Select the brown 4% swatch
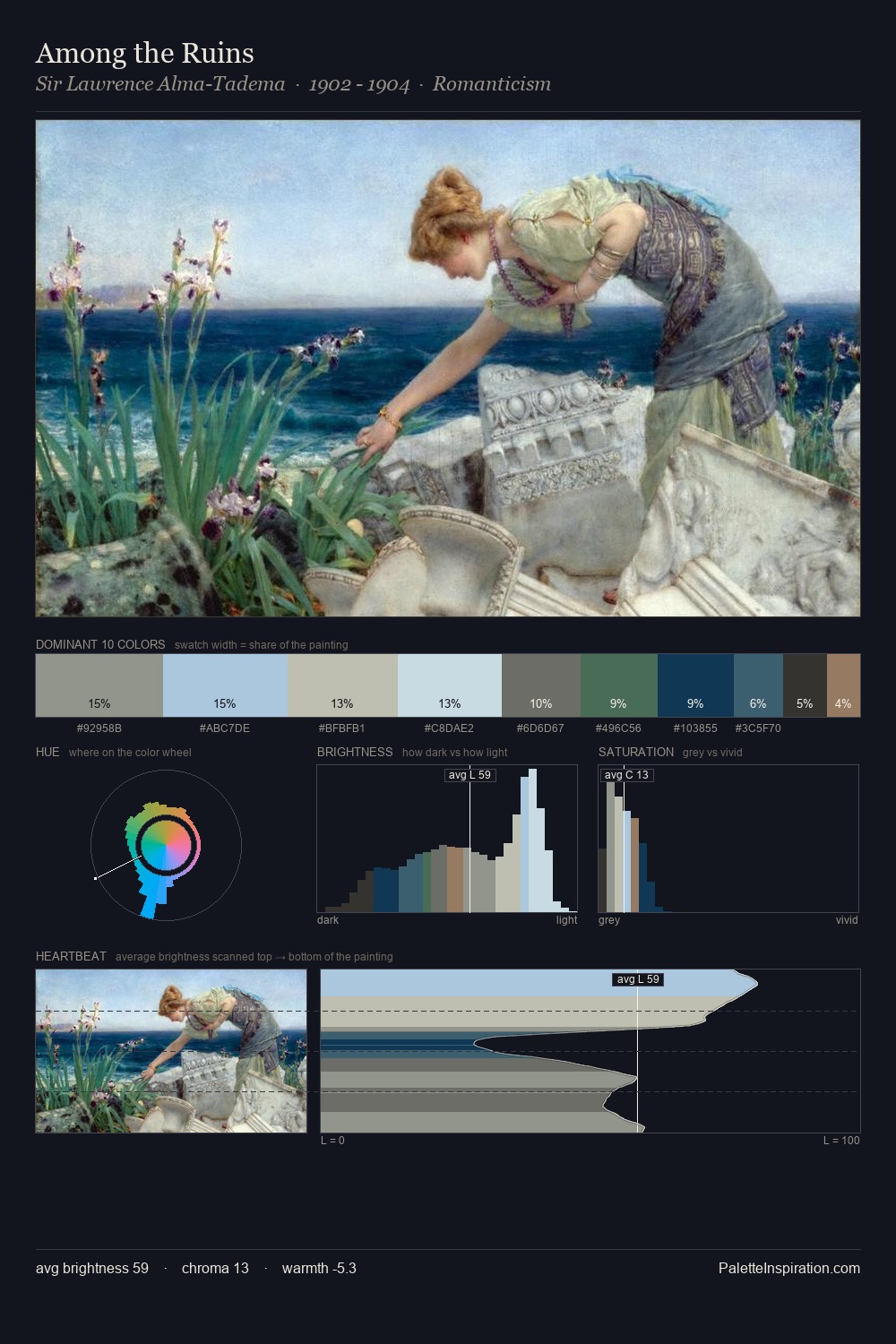Viewport: 896px width, 1344px height. [x=843, y=685]
